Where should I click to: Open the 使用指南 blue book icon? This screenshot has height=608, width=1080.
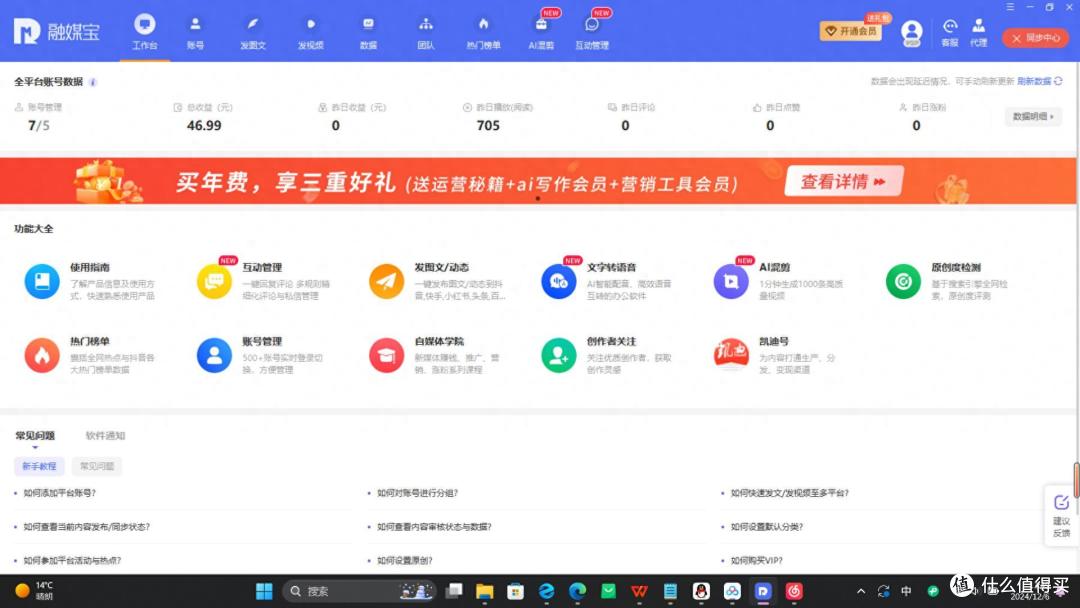click(42, 281)
